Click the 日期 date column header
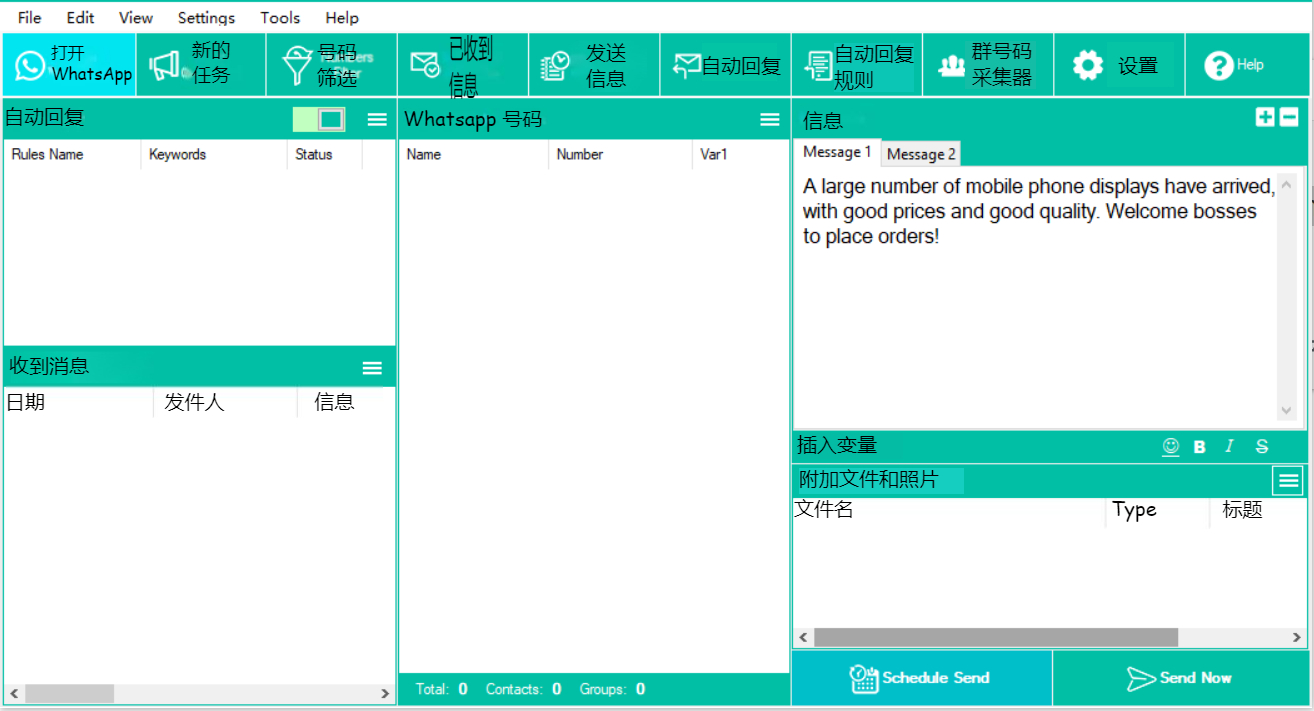1314x711 pixels. click(78, 402)
